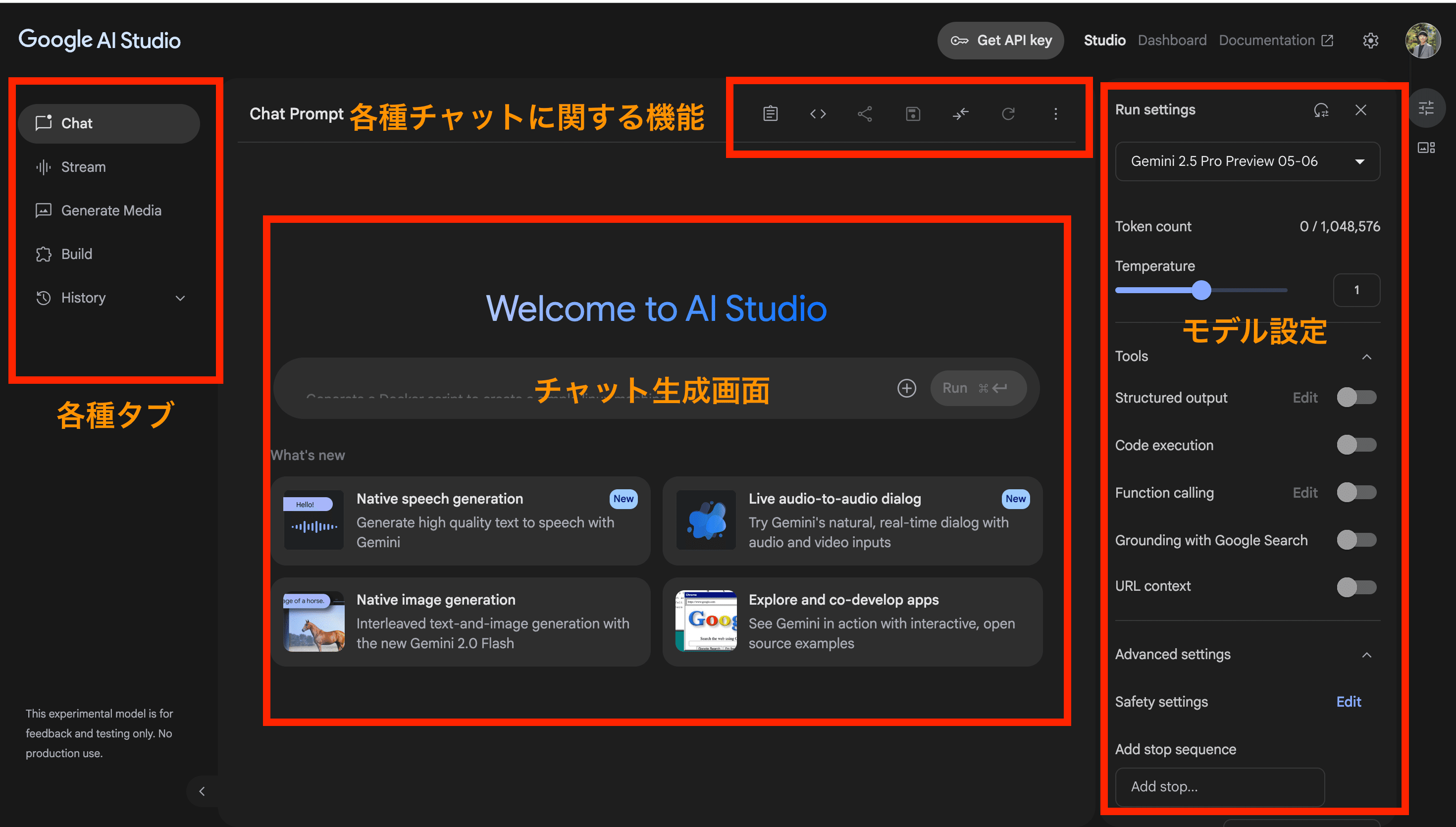Screen dimensions: 1456x827
Task: Click the save prompt icon
Action: (x=913, y=113)
